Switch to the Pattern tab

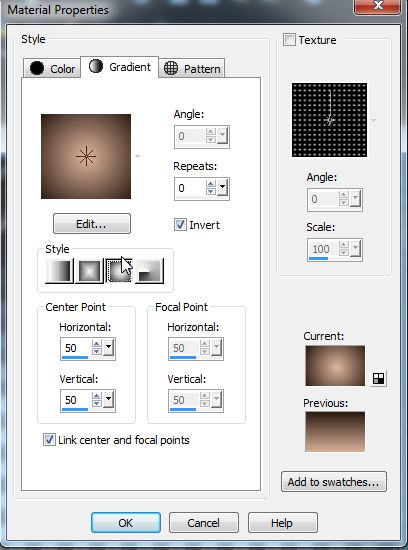pos(192,68)
